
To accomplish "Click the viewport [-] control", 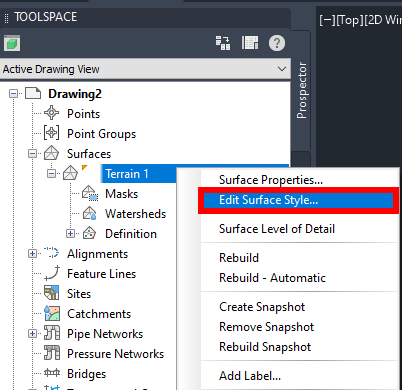I will click(x=327, y=20).
